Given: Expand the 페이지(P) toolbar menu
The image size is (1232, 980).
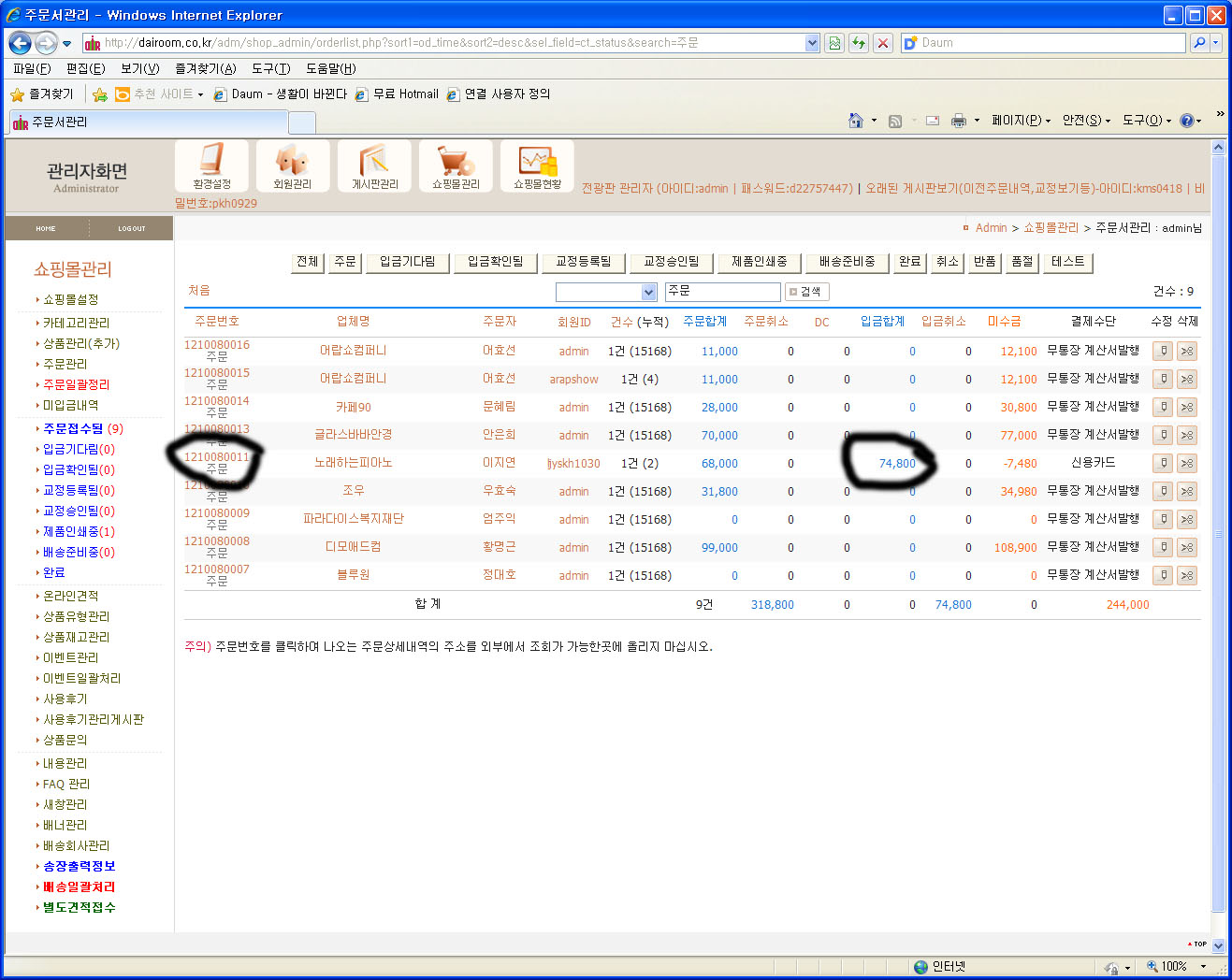Looking at the screenshot, I should (x=1021, y=121).
